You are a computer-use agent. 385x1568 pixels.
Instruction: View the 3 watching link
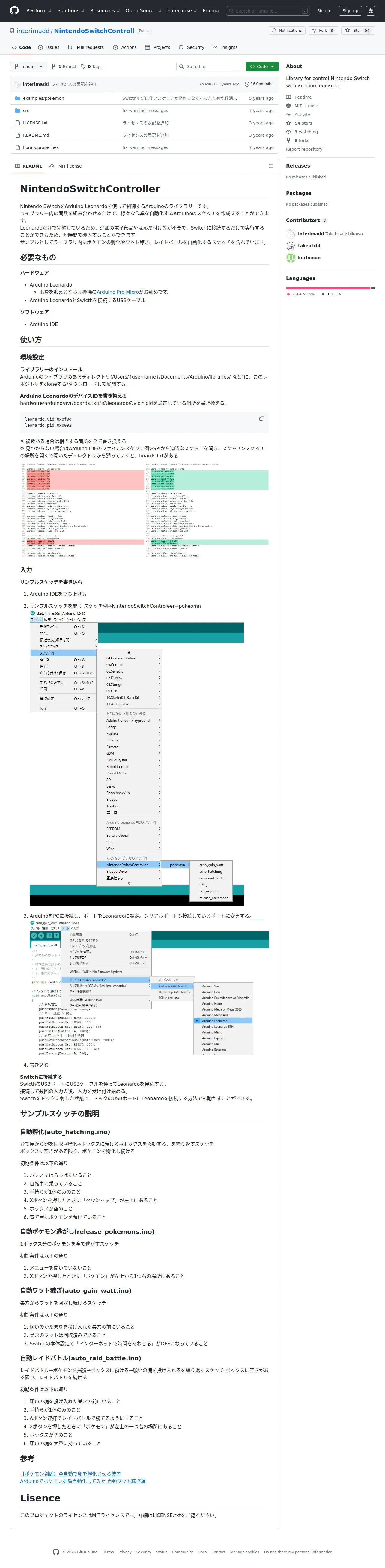[302, 132]
